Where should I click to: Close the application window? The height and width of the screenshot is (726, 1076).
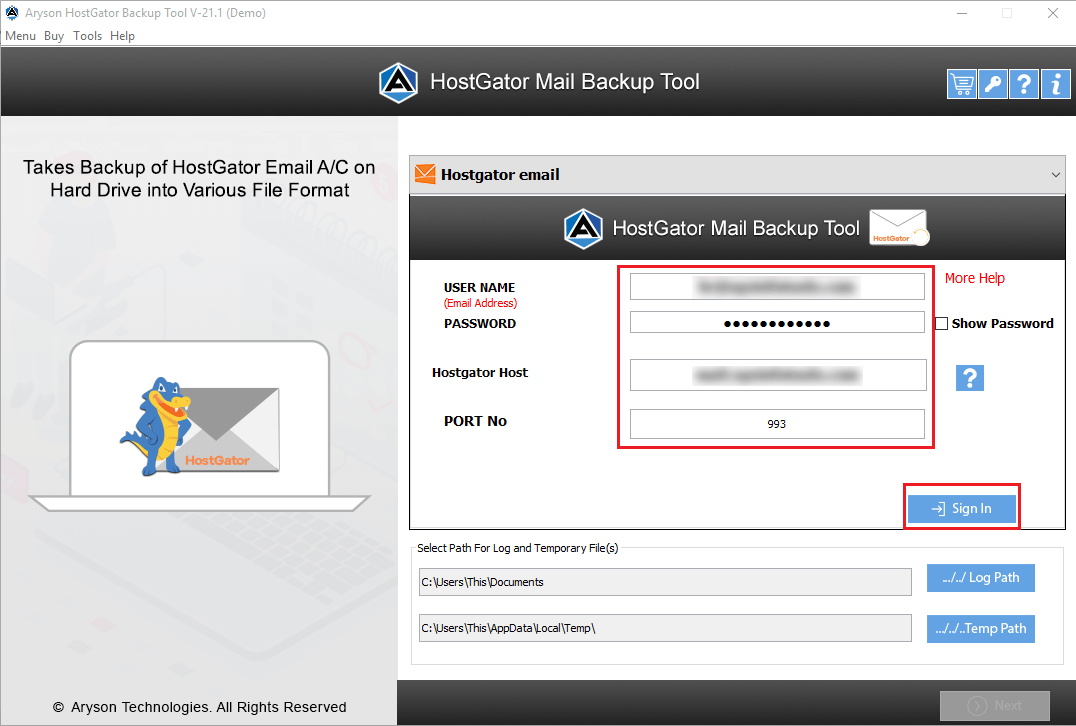(1053, 13)
